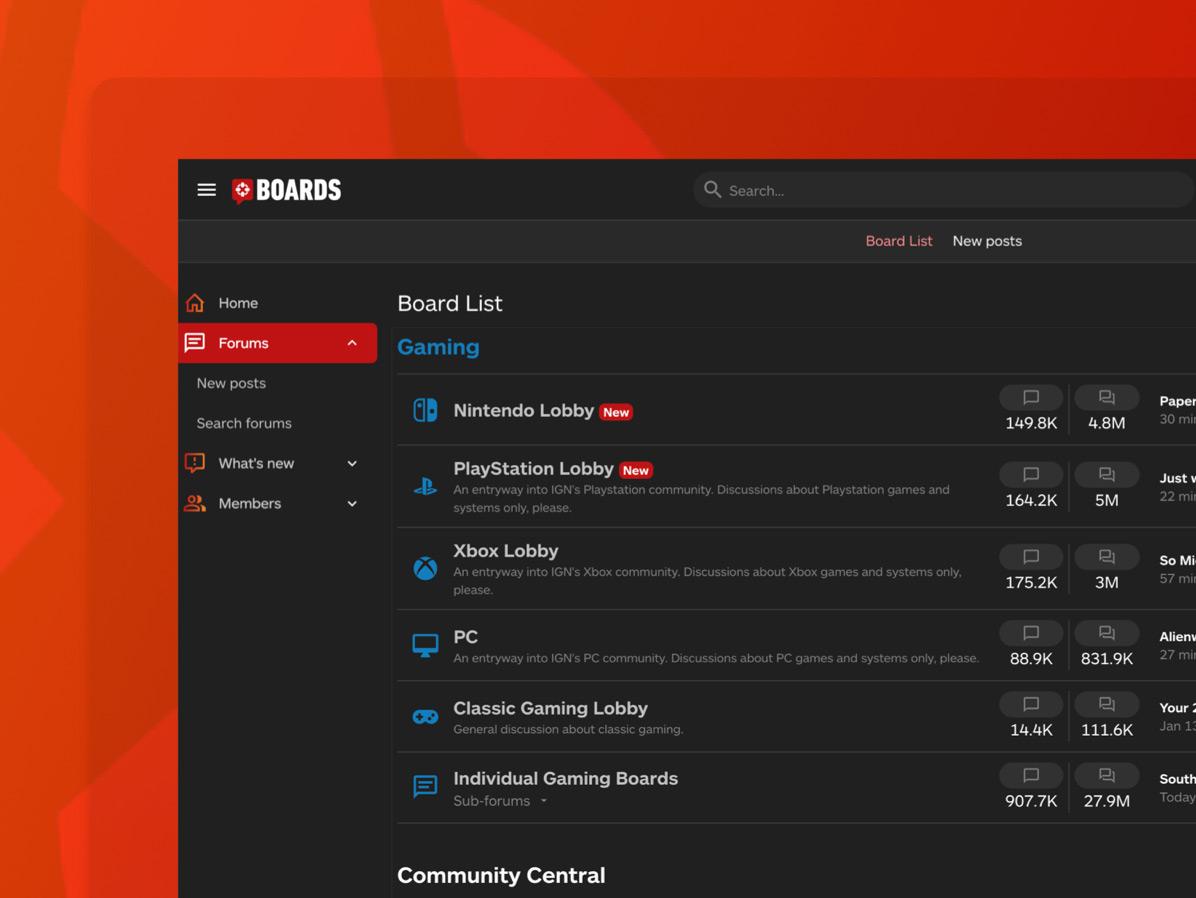The height and width of the screenshot is (898, 1196).
Task: Click Search forums in the sidebar
Action: click(x=244, y=423)
